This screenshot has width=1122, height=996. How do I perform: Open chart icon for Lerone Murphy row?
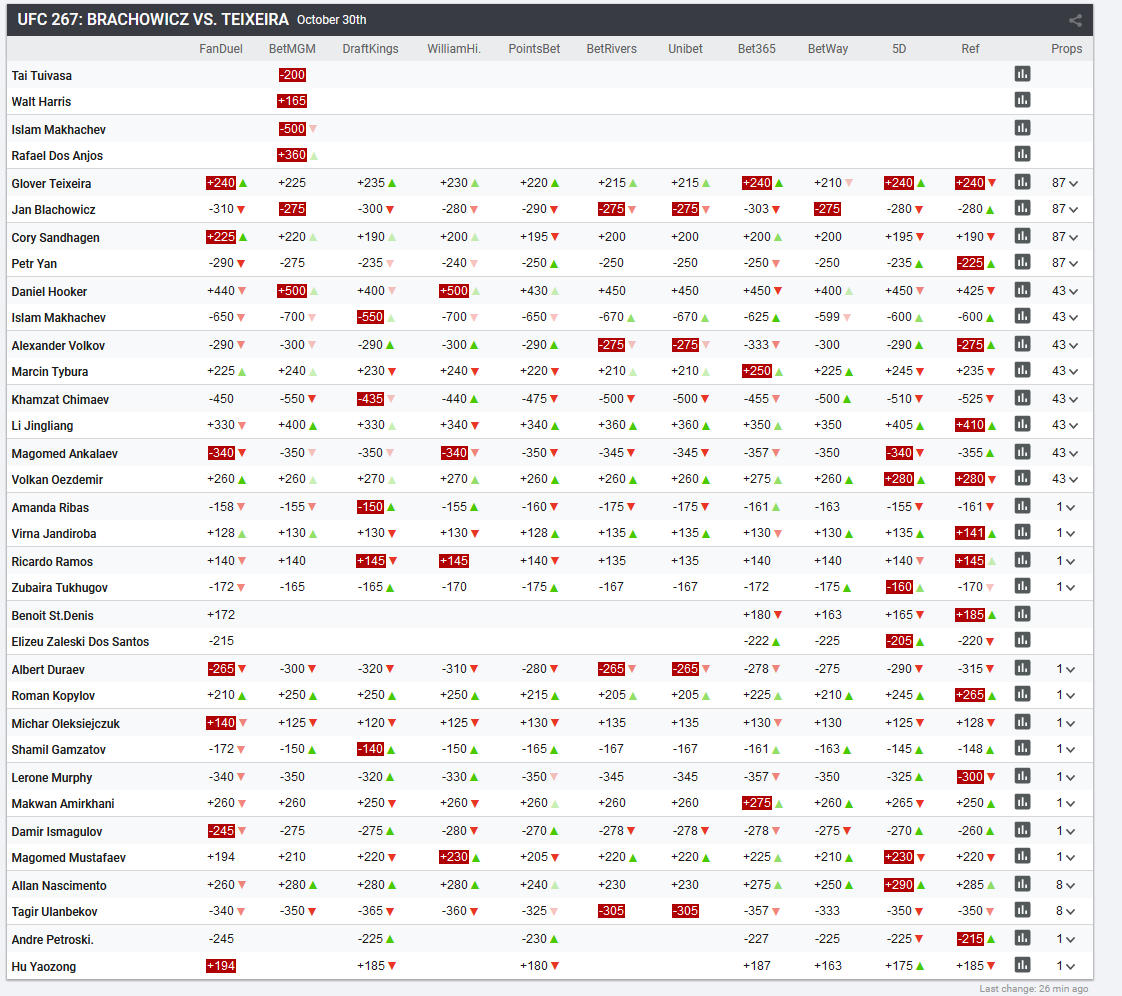[1023, 776]
